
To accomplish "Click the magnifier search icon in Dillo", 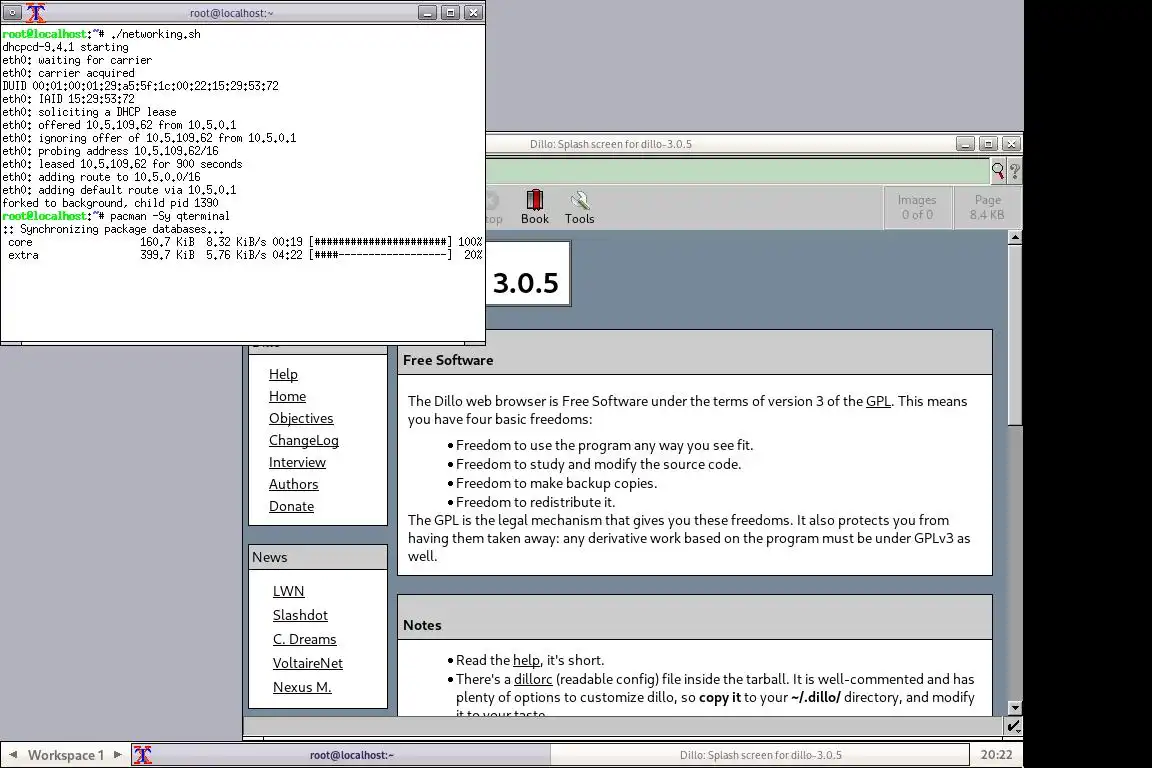I will pos(998,171).
